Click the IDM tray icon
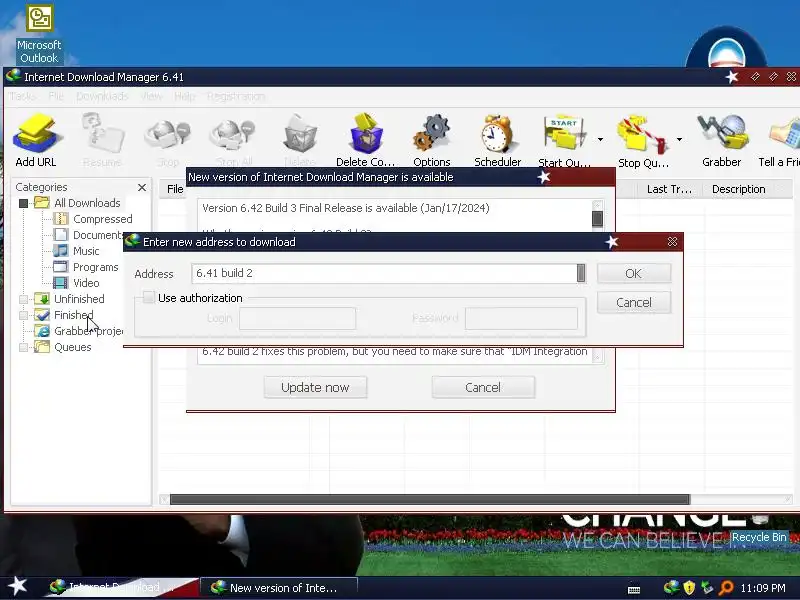Image resolution: width=800 pixels, height=600 pixels. click(671, 588)
